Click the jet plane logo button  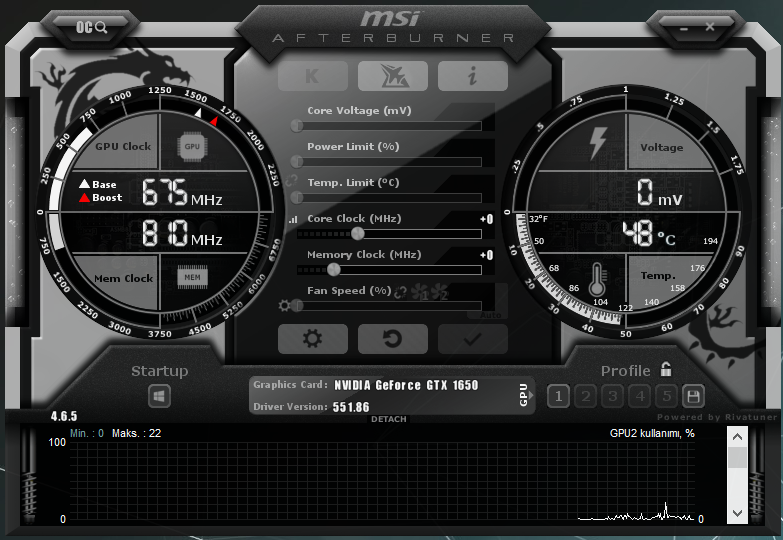tap(392, 76)
